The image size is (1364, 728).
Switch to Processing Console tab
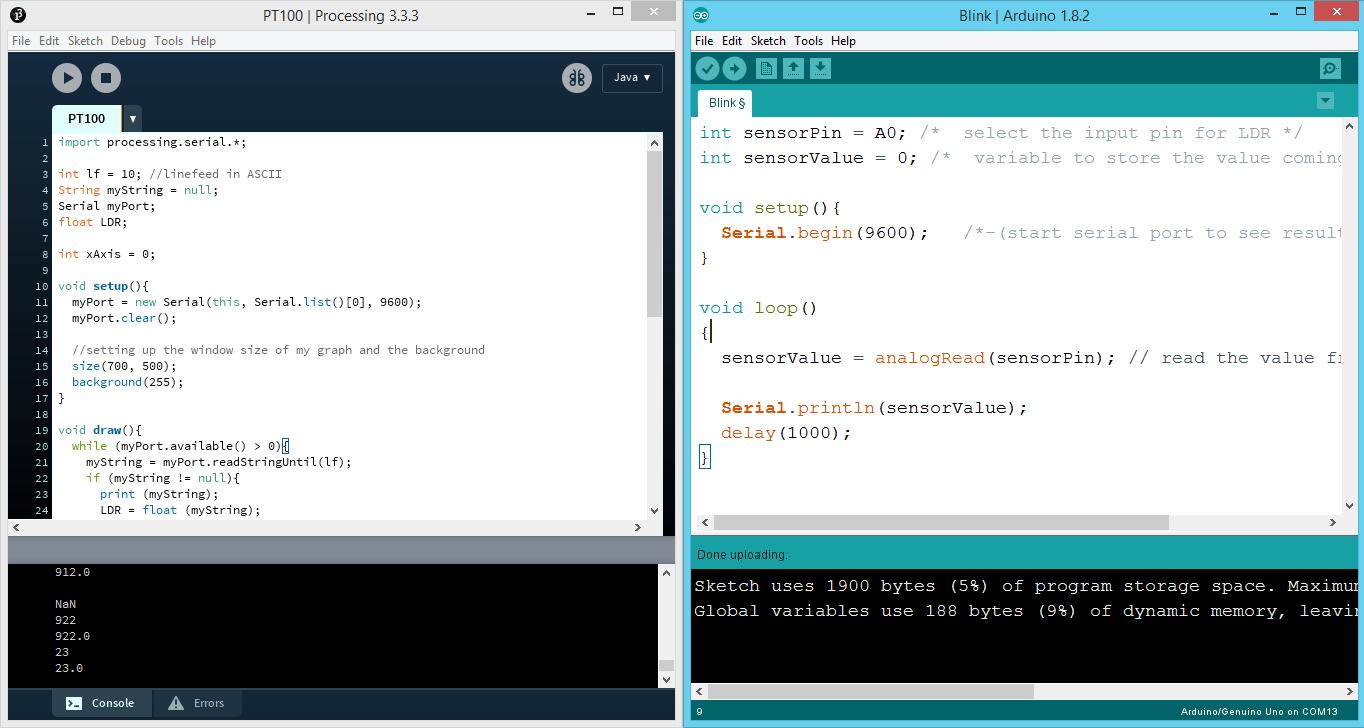click(x=101, y=703)
